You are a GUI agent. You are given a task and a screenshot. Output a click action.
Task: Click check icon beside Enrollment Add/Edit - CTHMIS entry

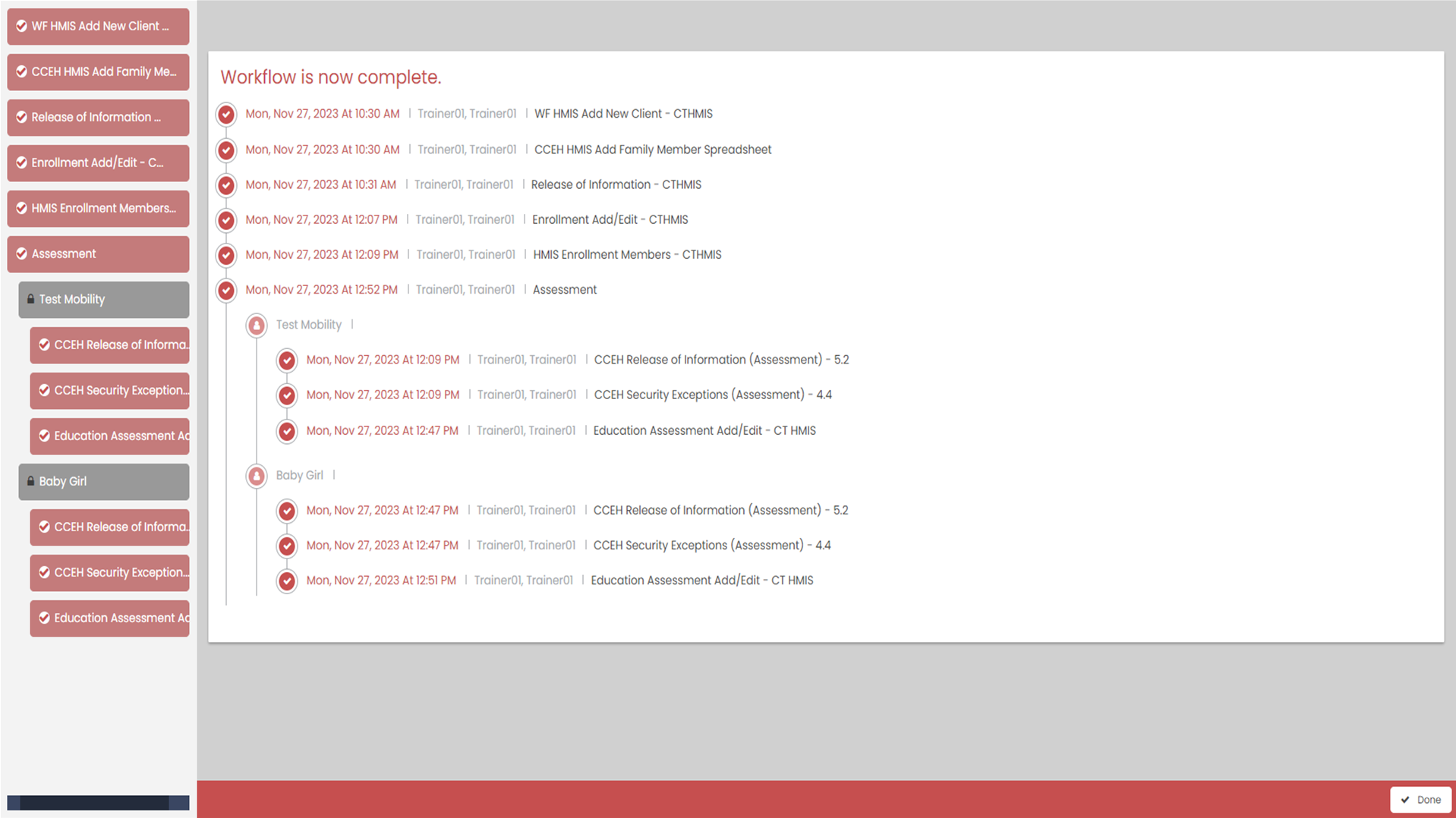(x=226, y=220)
